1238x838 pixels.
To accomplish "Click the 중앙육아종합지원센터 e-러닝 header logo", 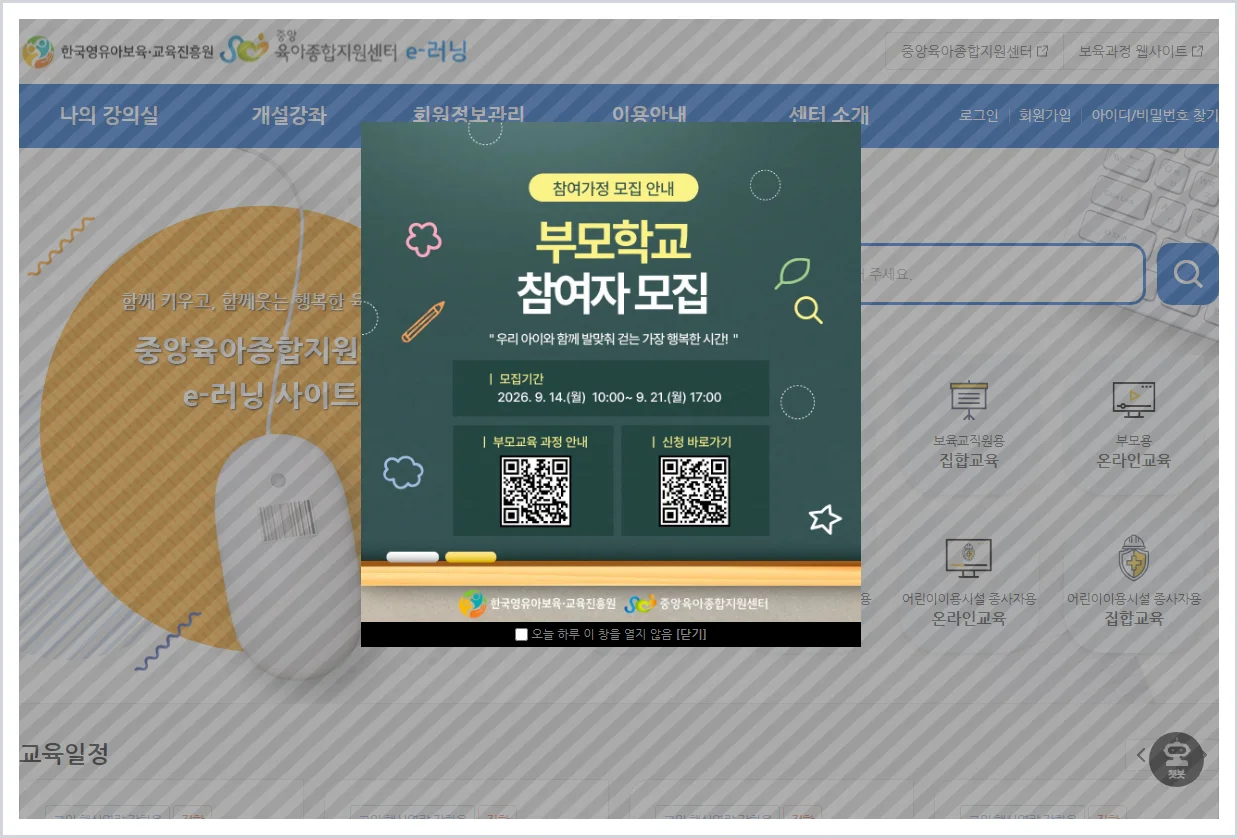I will (x=343, y=50).
